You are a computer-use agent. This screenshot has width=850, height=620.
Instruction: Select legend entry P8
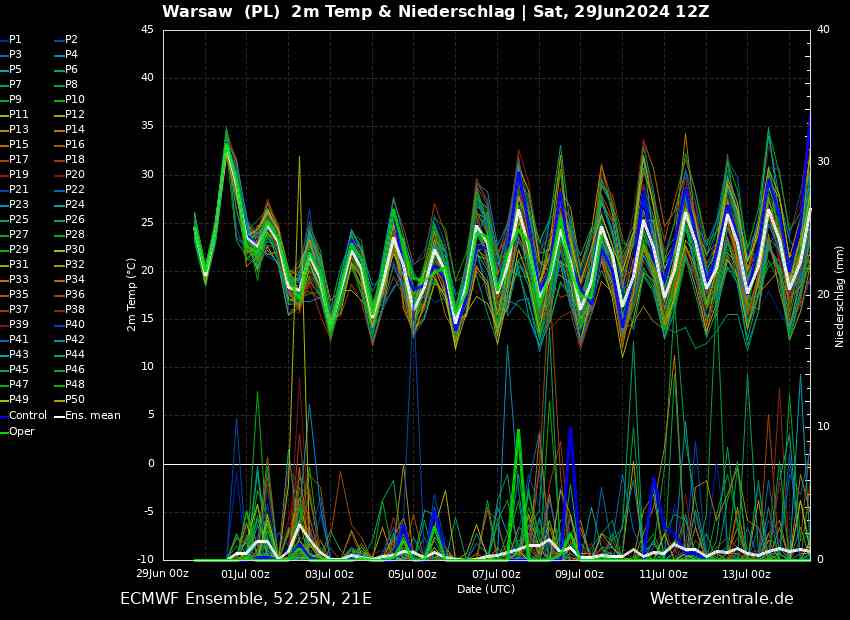(x=71, y=85)
